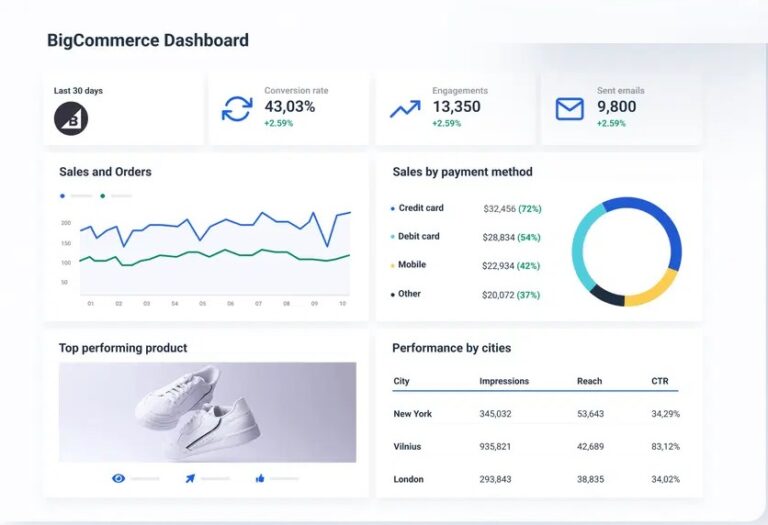Select the Credit card legend entry
Viewport: 768px width, 525px height.
pos(420,208)
